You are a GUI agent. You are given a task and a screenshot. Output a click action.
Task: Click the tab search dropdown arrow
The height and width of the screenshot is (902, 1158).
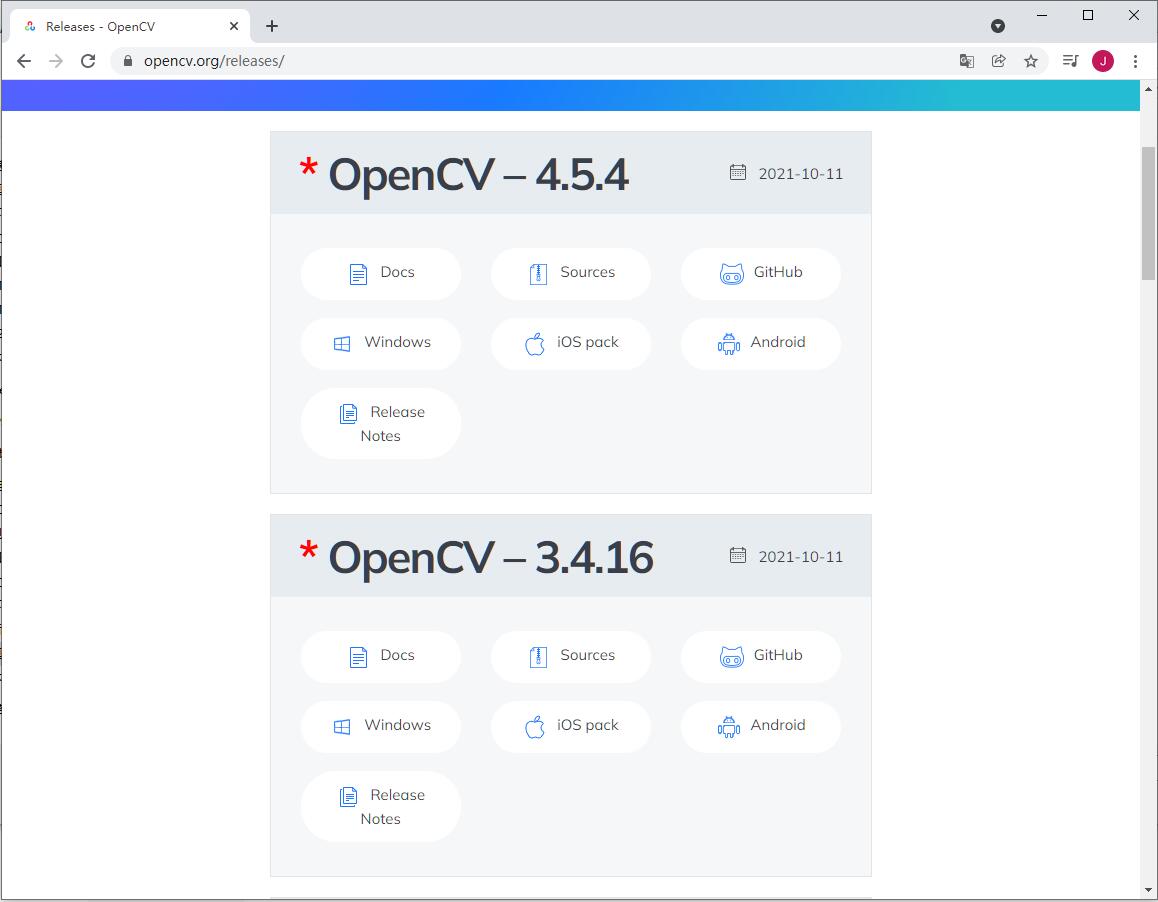998,26
